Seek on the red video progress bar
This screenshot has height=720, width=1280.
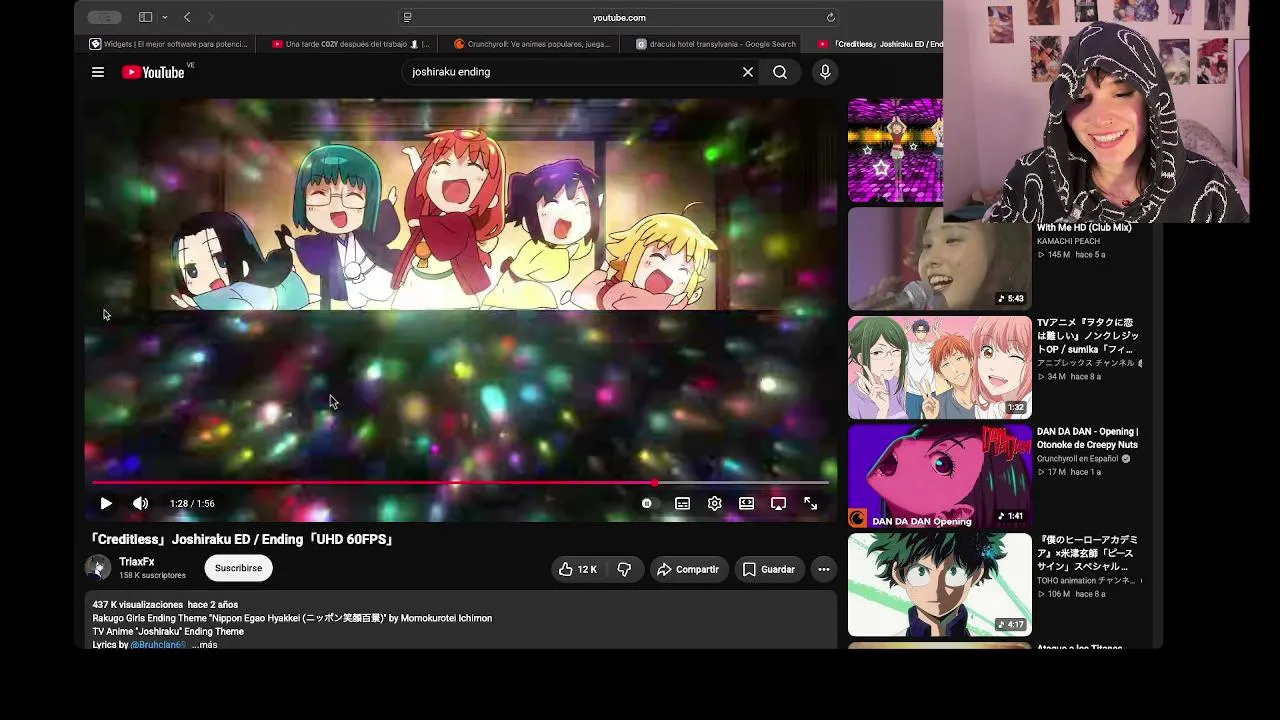click(x=461, y=483)
